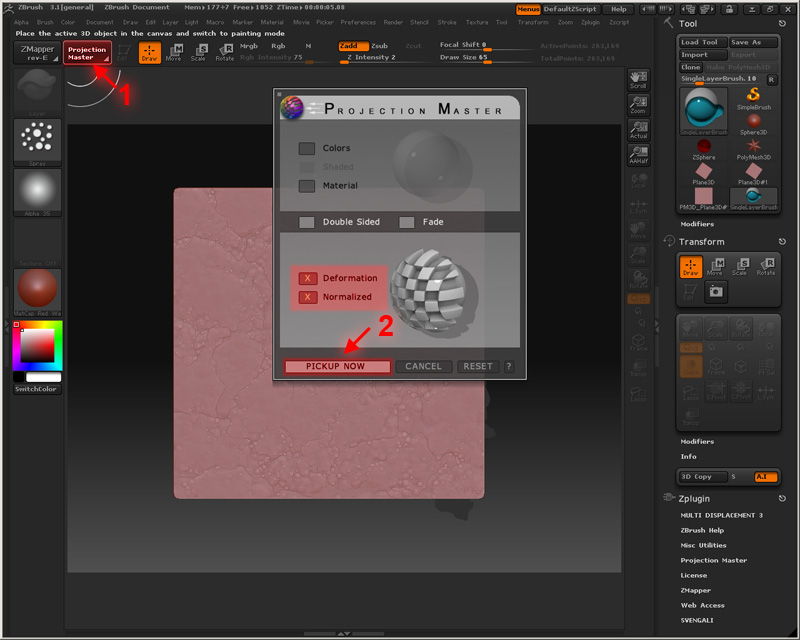Enable the Double Sided checkbox
800x640 pixels.
(307, 222)
